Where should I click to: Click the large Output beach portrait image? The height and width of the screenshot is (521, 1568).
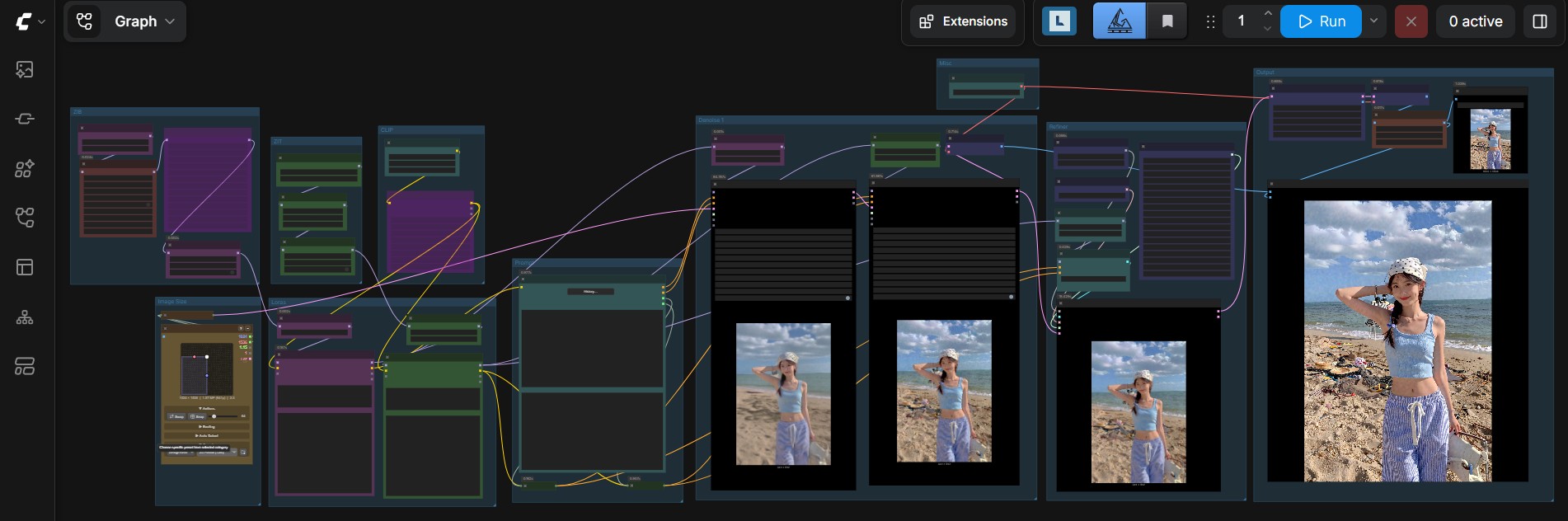coord(1397,341)
